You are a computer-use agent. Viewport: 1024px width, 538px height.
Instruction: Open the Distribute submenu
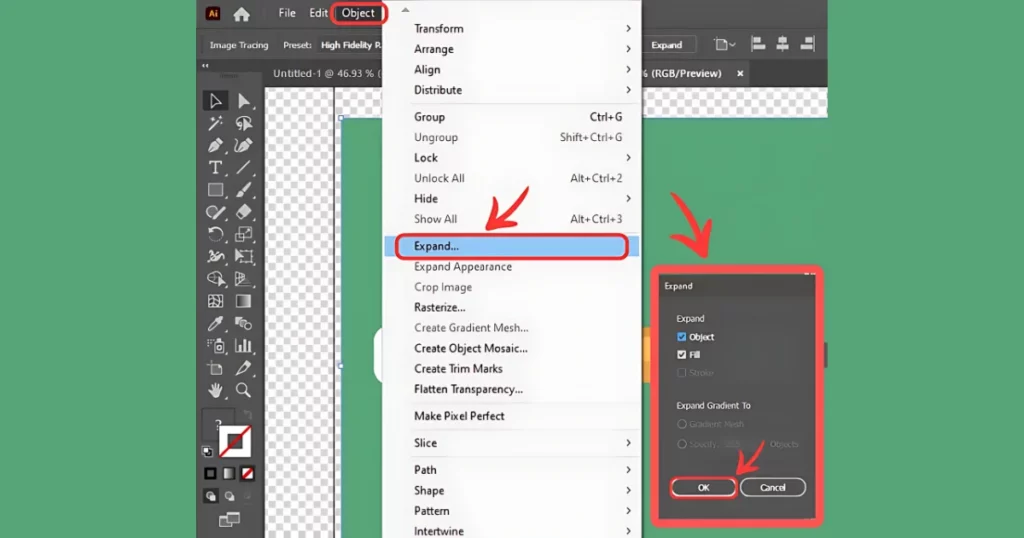click(x=512, y=90)
